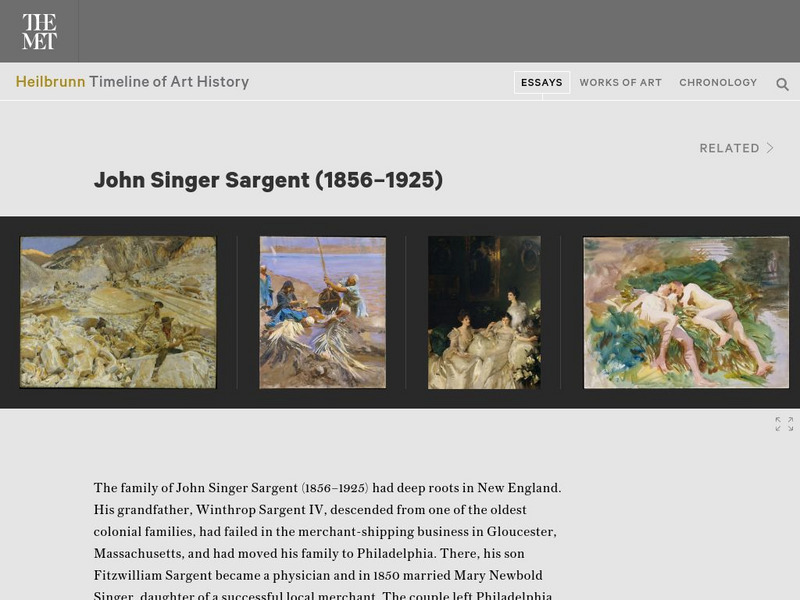The width and height of the screenshot is (800, 600).
Task: Go to Works of Art tab
Action: click(x=620, y=83)
